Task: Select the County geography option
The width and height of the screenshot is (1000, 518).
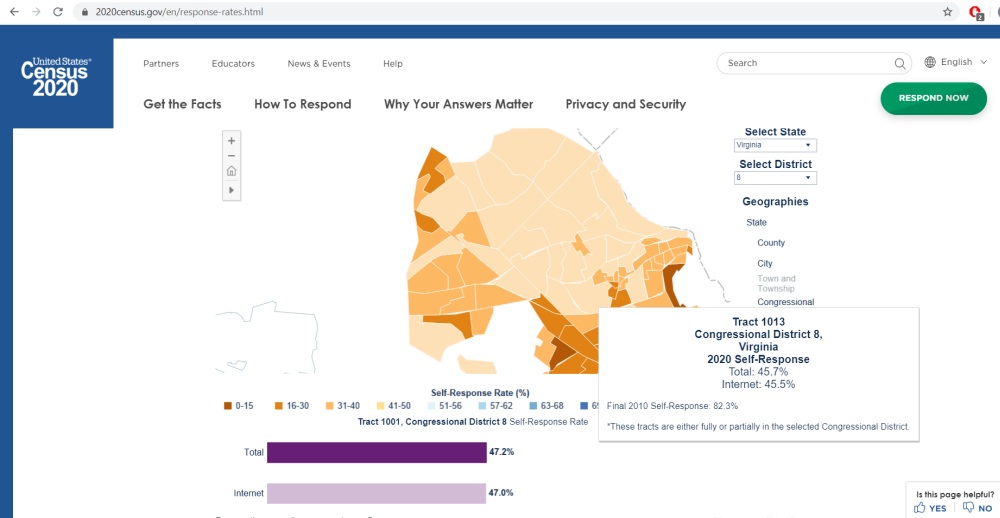Action: 771,243
